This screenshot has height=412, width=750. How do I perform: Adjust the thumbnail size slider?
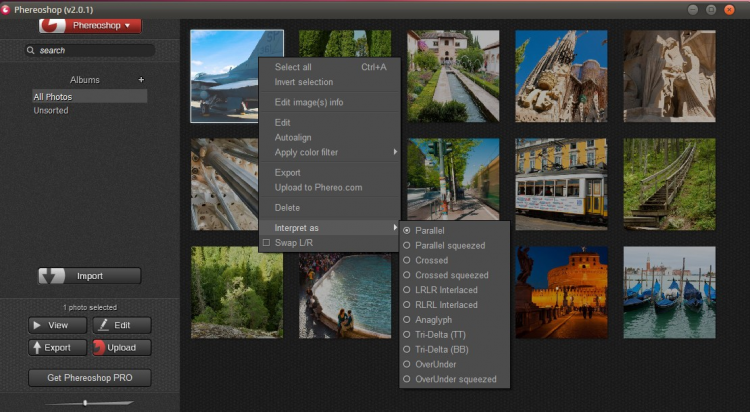click(x=85, y=403)
